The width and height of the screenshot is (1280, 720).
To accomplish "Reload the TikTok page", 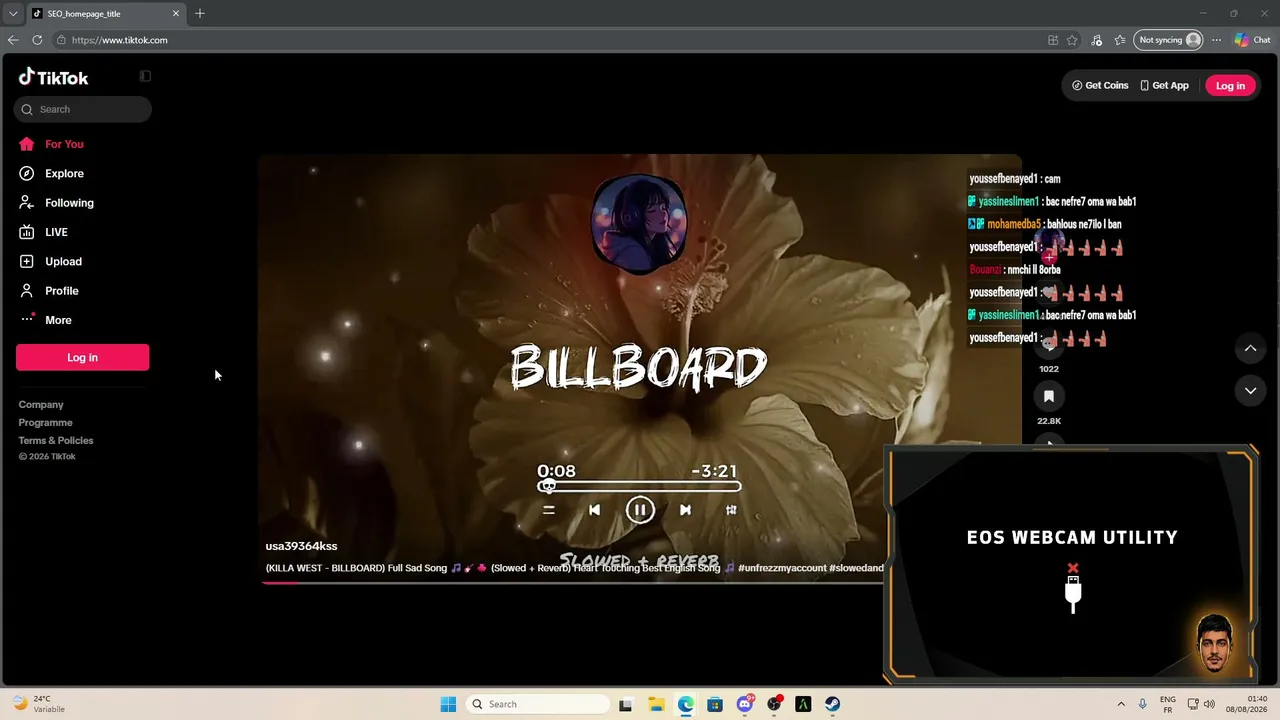I will coord(37,40).
